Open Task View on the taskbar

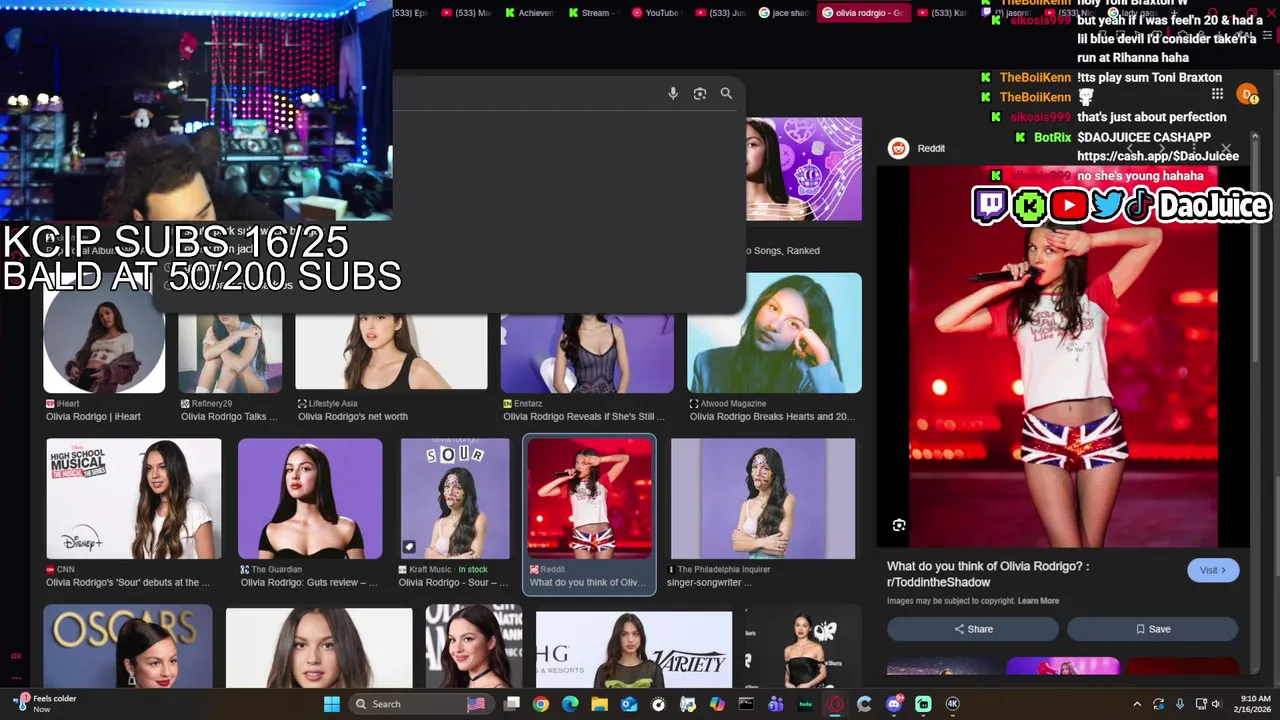pos(511,704)
